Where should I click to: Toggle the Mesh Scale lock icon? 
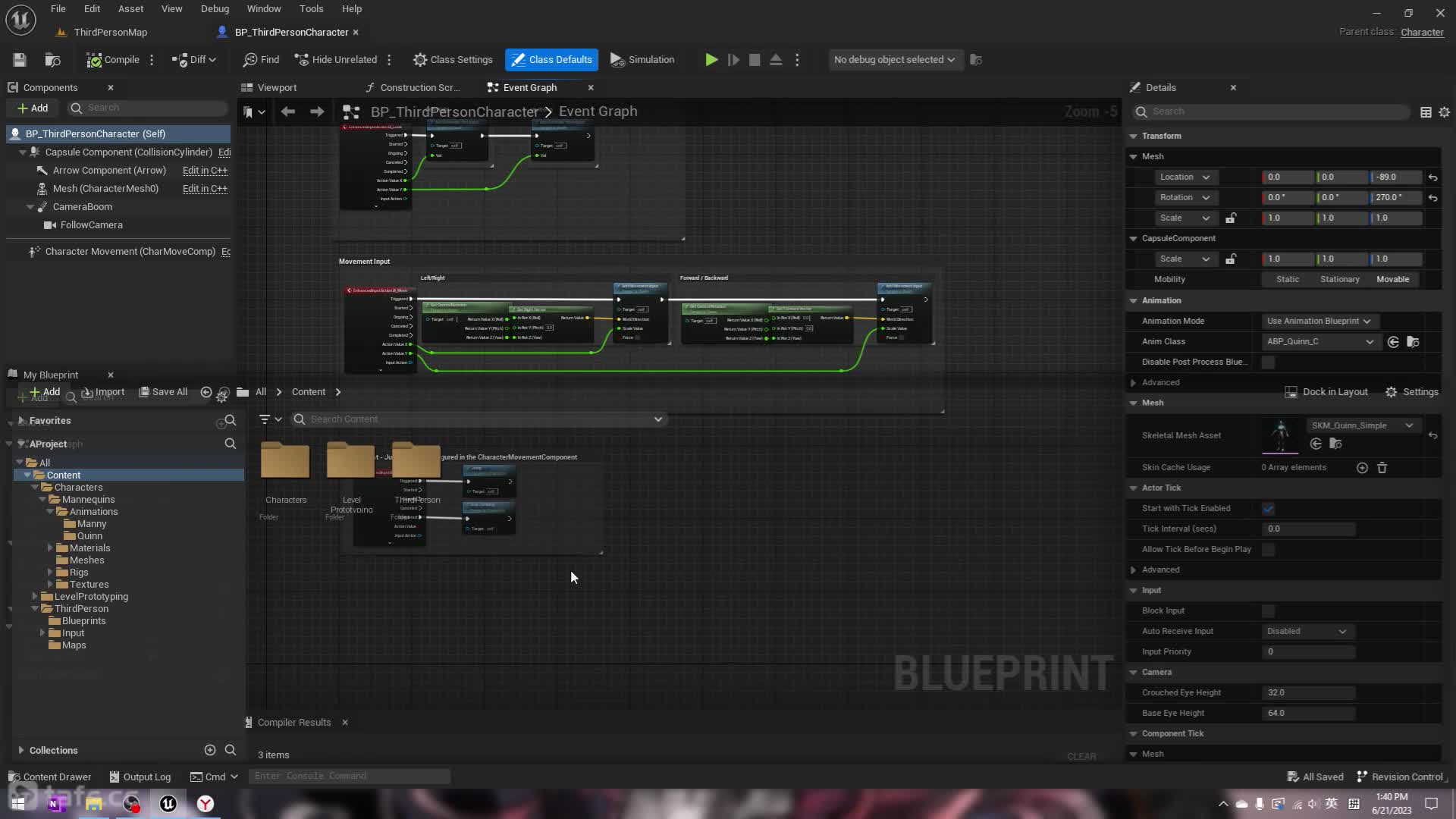[1231, 218]
